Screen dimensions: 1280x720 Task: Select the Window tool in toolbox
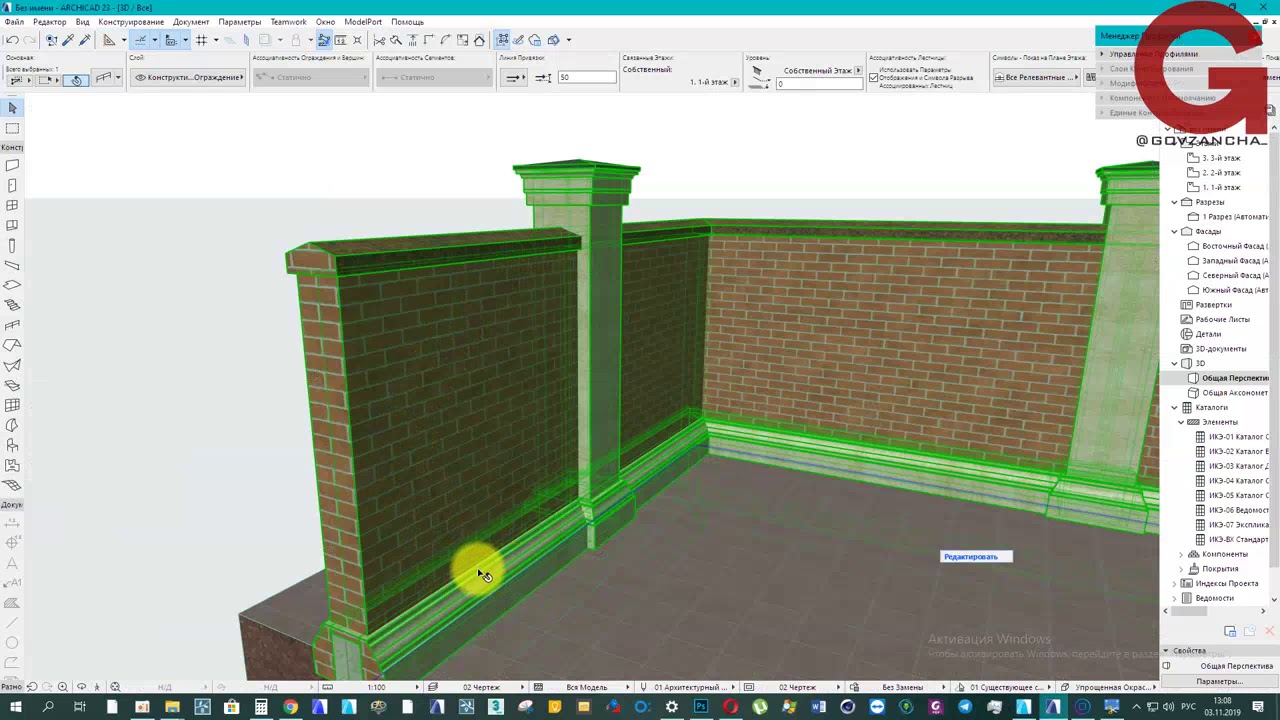pos(12,205)
